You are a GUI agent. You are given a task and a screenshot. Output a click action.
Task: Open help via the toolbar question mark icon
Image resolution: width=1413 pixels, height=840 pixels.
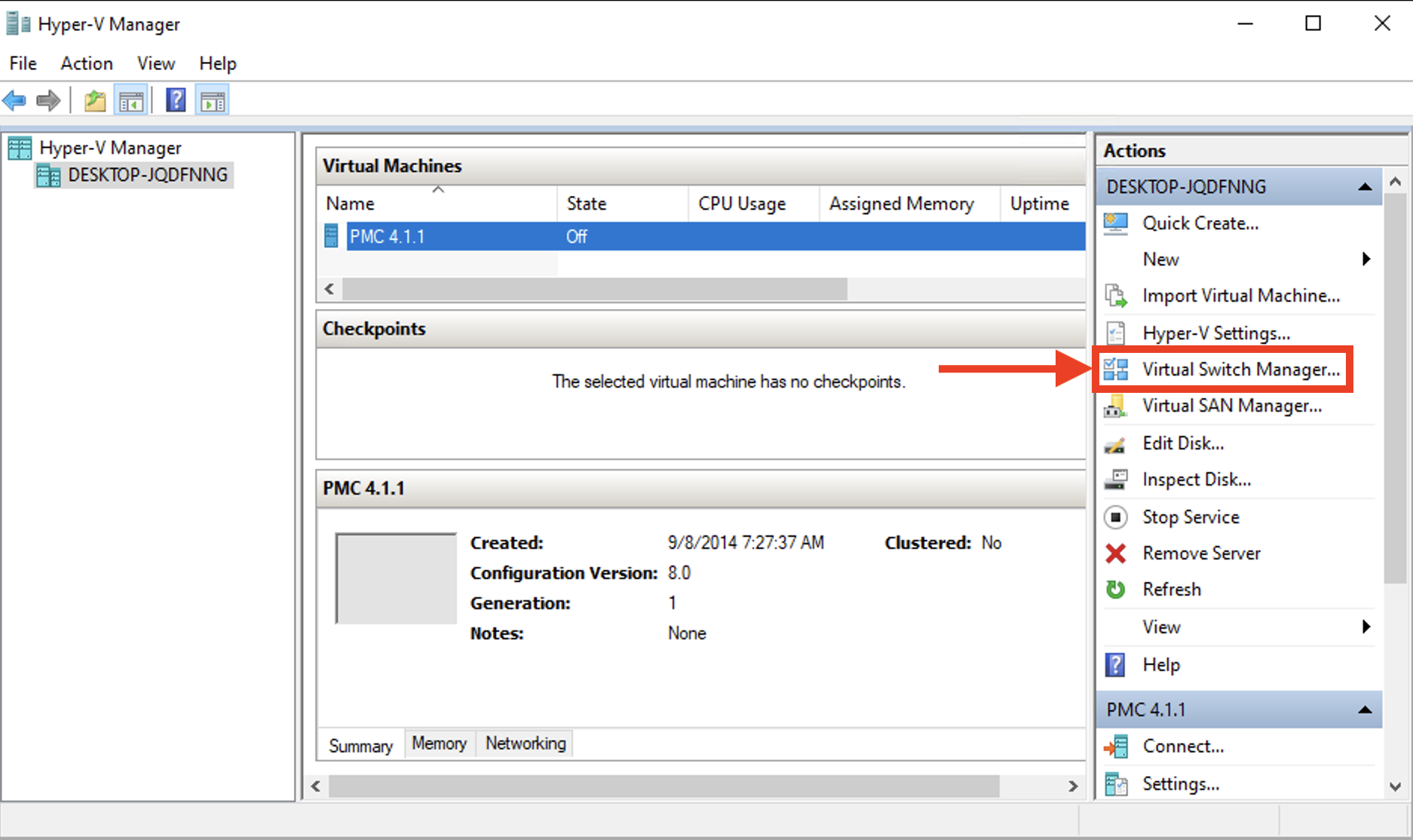point(176,100)
